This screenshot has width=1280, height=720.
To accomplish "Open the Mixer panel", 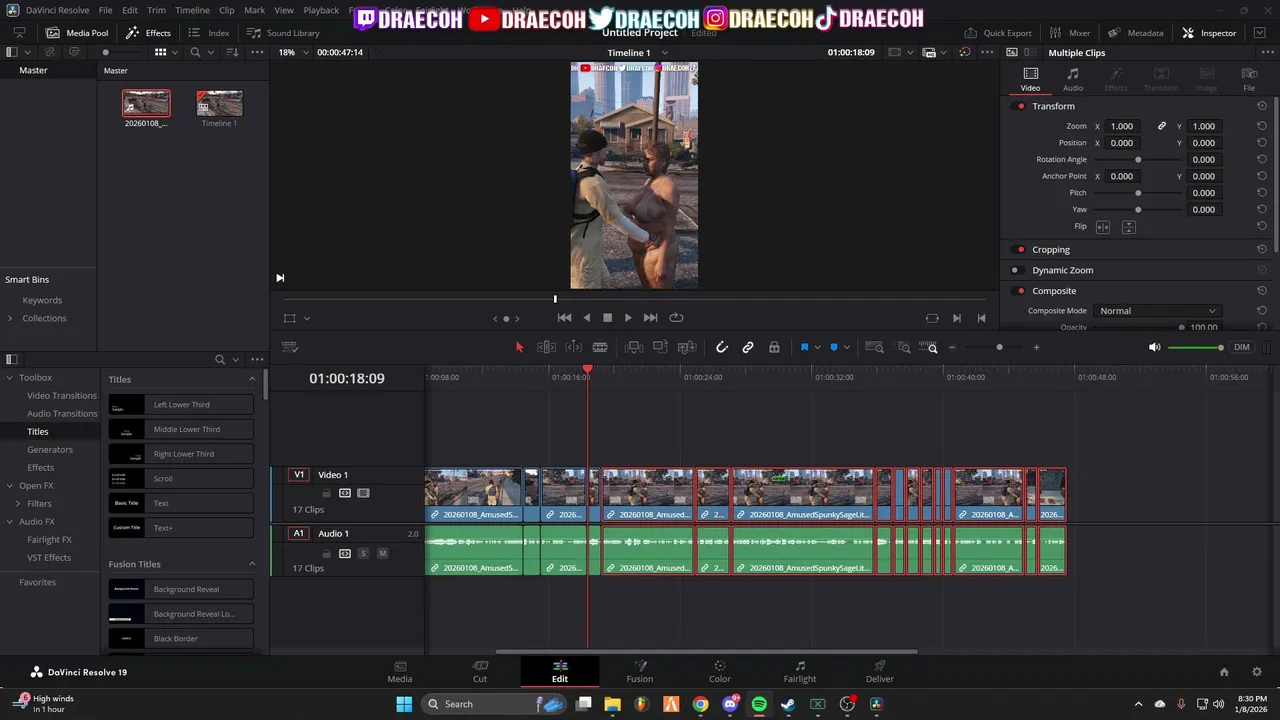I will click(1070, 33).
